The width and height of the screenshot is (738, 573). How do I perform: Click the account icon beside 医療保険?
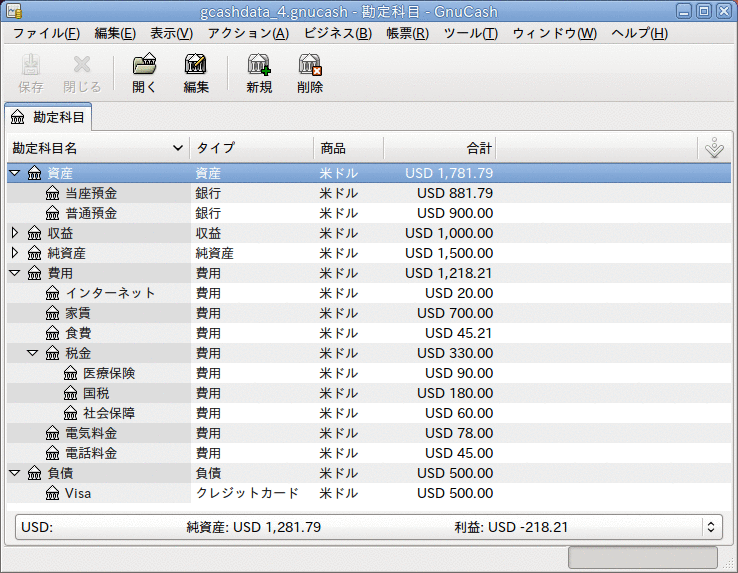70,373
